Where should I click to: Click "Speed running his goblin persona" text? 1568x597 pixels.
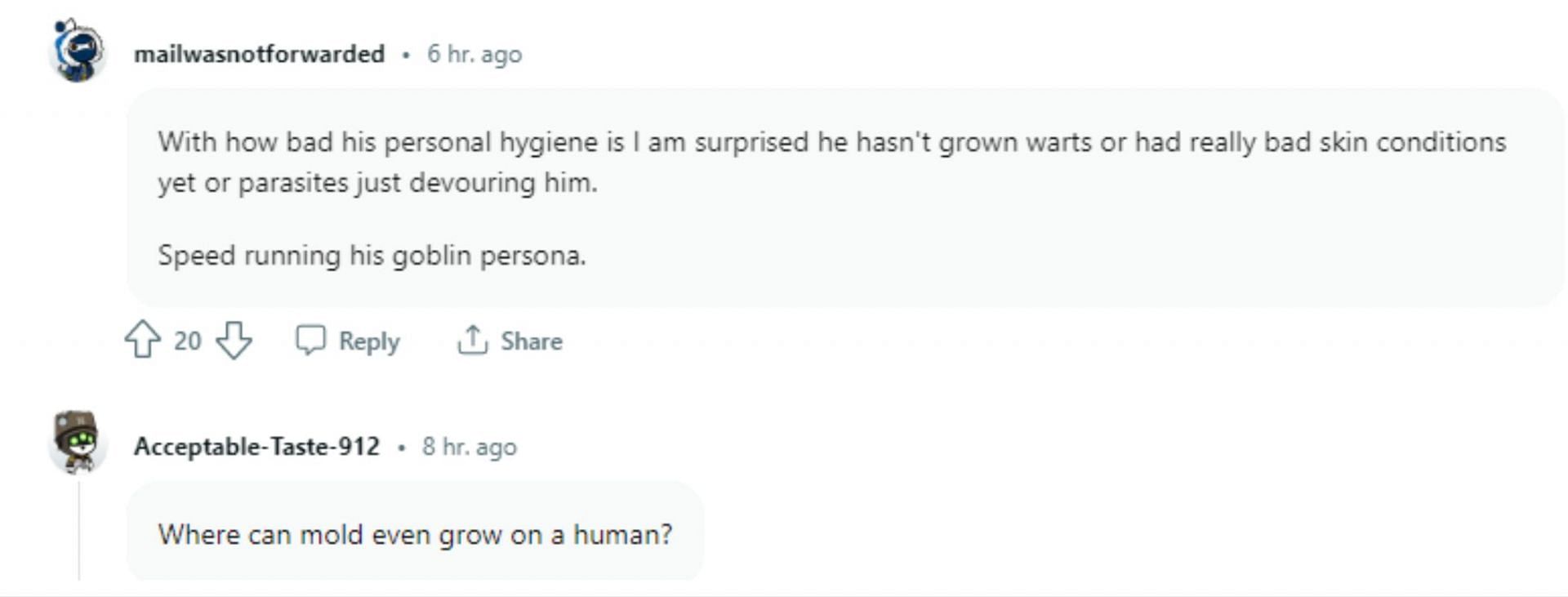pyautogui.click(x=372, y=256)
